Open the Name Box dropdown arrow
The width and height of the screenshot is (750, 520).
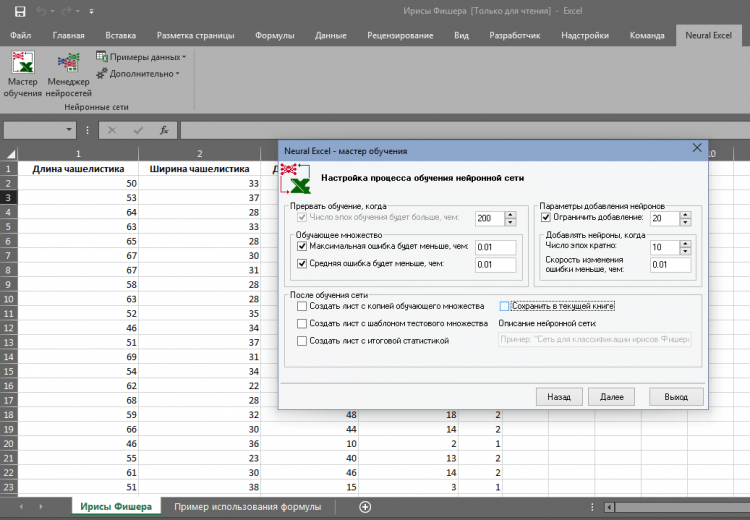(69, 130)
